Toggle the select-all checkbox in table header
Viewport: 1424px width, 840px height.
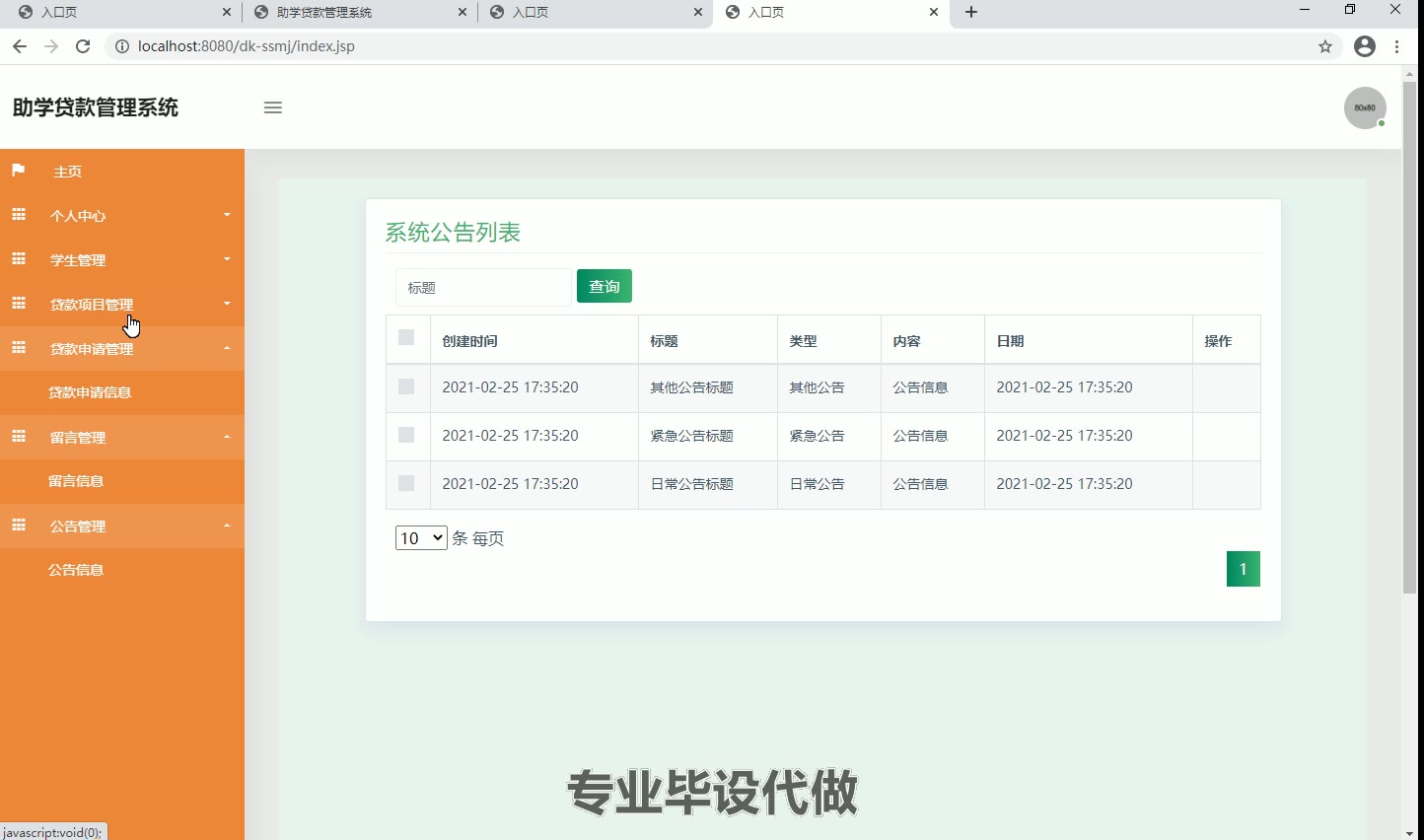406,338
